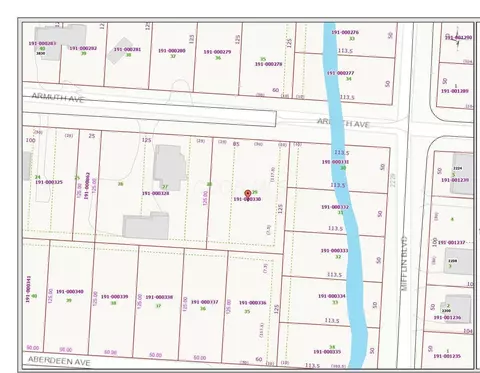Screen dimensions: 480x373
Task: Select vertical parcel label 191-000862
Action: coord(87,186)
